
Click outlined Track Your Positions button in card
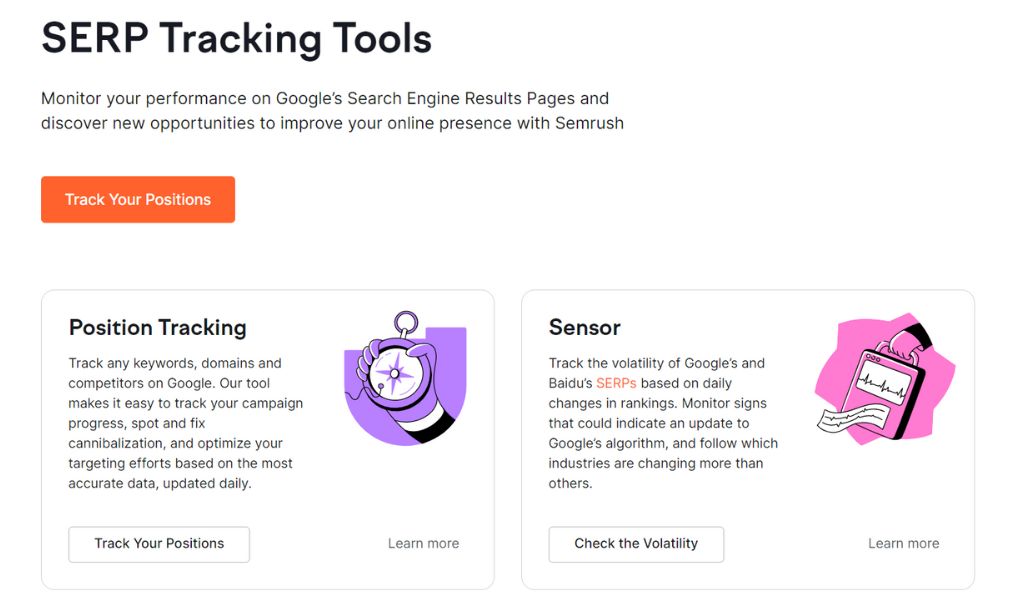pyautogui.click(x=159, y=544)
